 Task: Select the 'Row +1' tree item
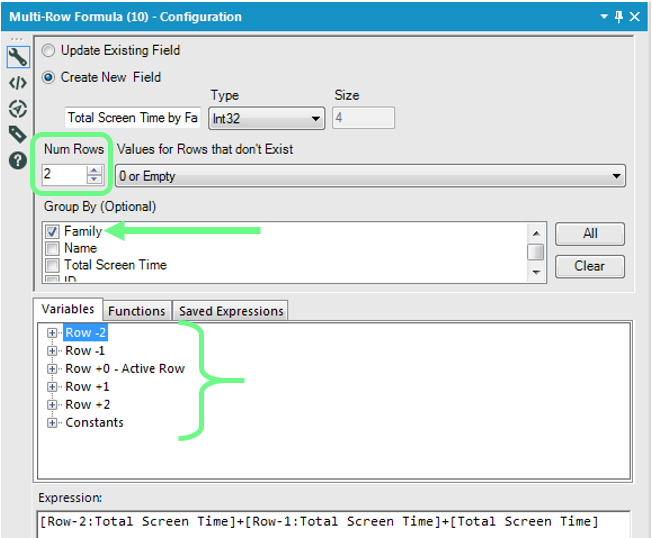(87, 387)
